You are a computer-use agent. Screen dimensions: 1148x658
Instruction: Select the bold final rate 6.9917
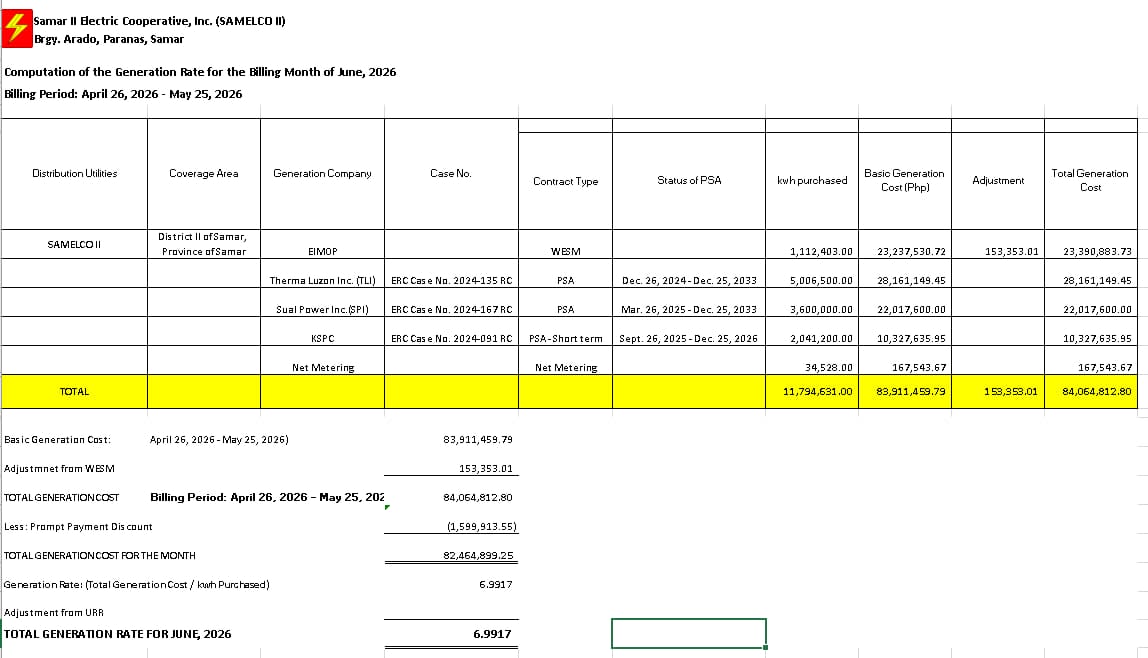point(492,634)
